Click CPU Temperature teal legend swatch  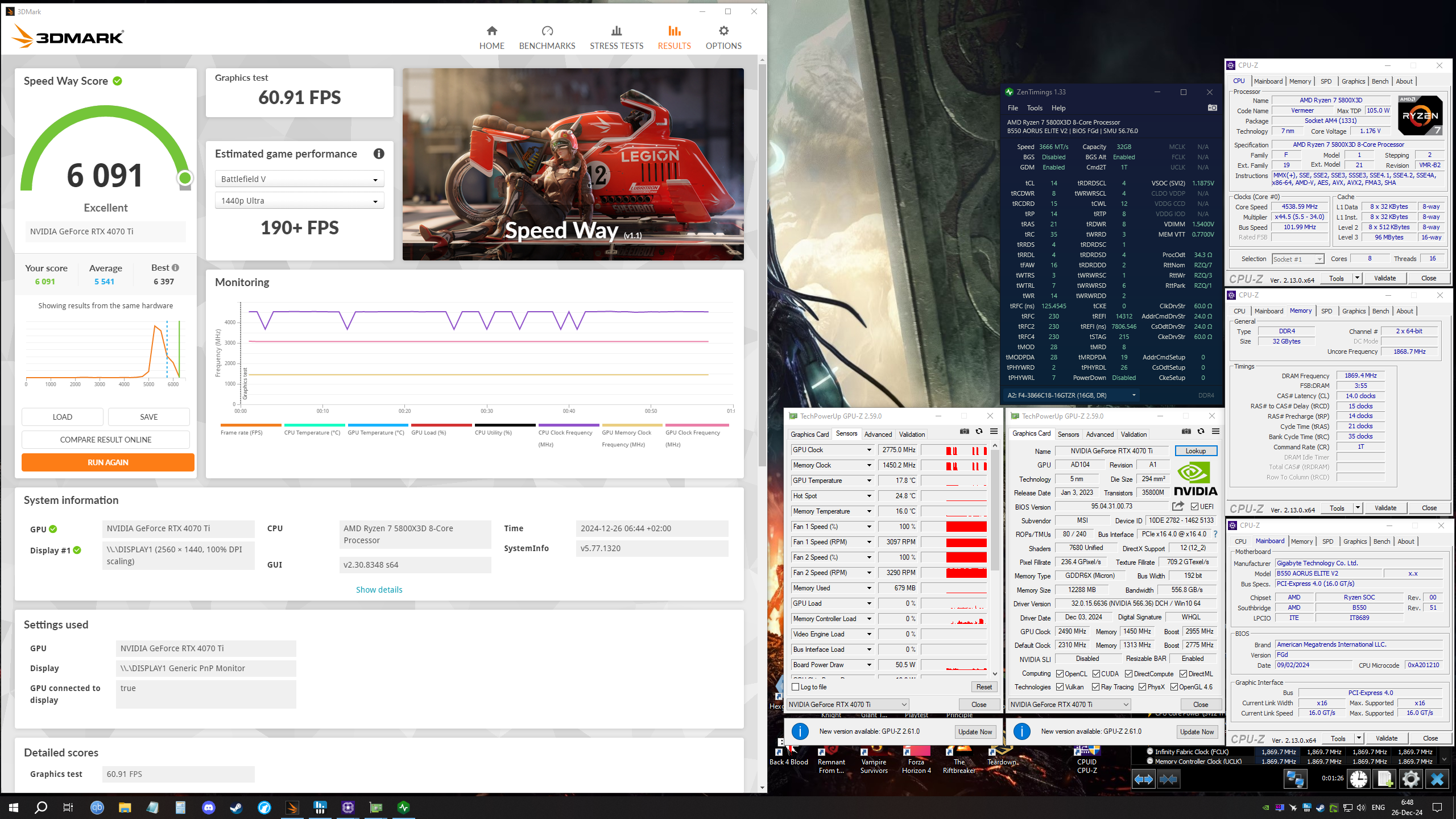tap(315, 425)
